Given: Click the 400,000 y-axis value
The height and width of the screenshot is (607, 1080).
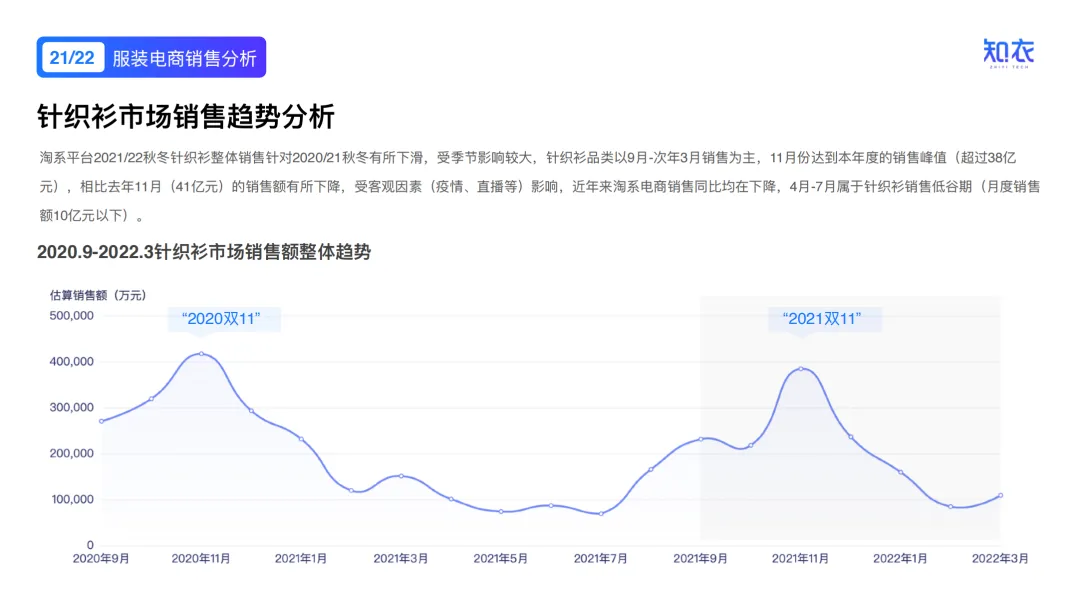Looking at the screenshot, I should pyautogui.click(x=72, y=362).
